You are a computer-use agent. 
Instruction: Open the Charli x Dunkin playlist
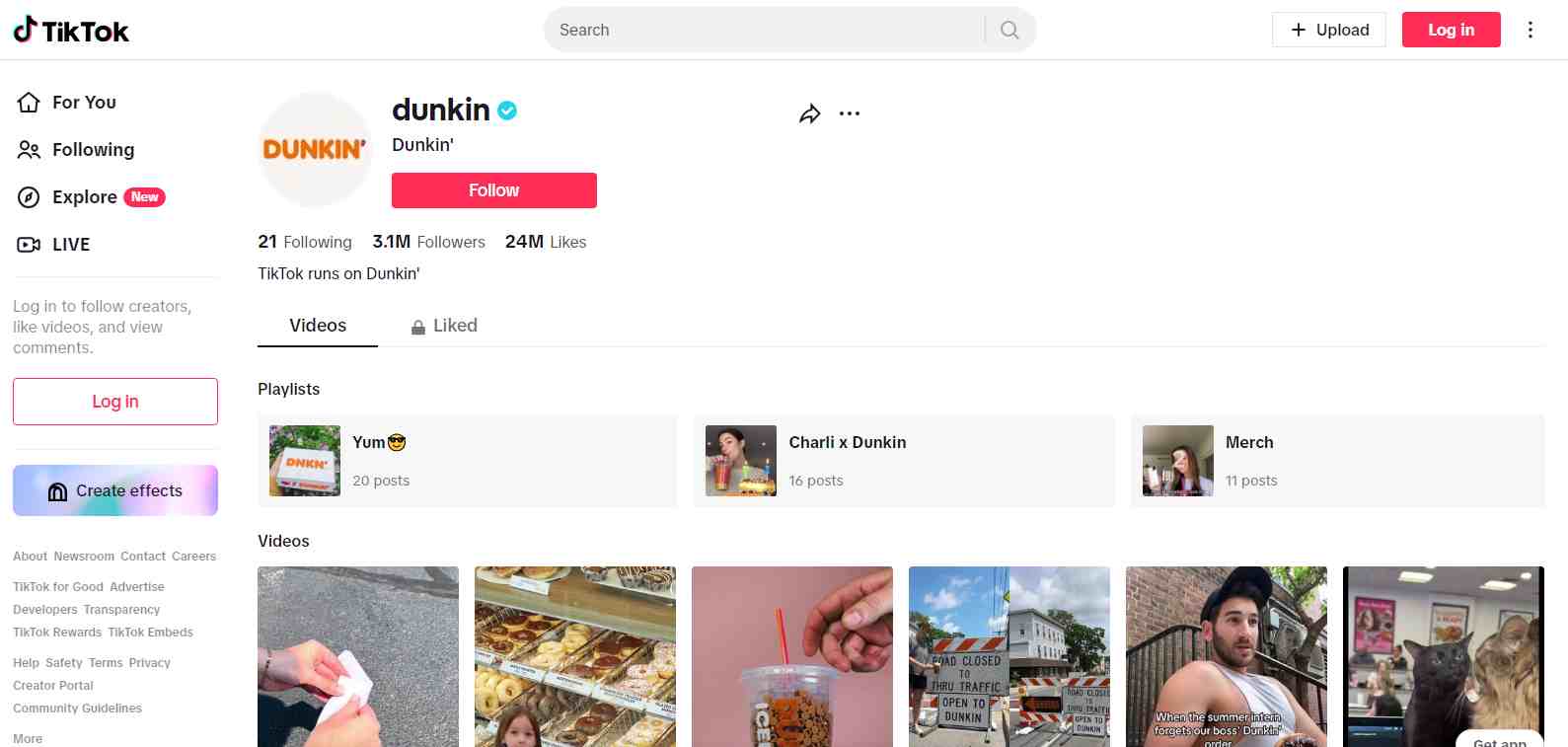coord(904,461)
